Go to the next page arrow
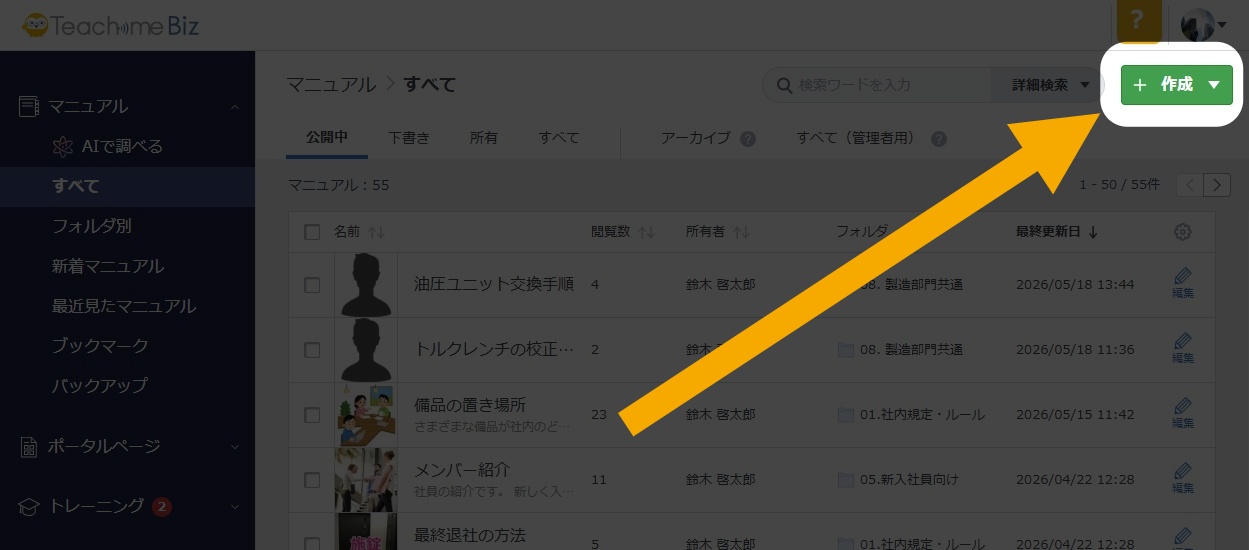This screenshot has width=1249, height=550. click(x=1217, y=185)
